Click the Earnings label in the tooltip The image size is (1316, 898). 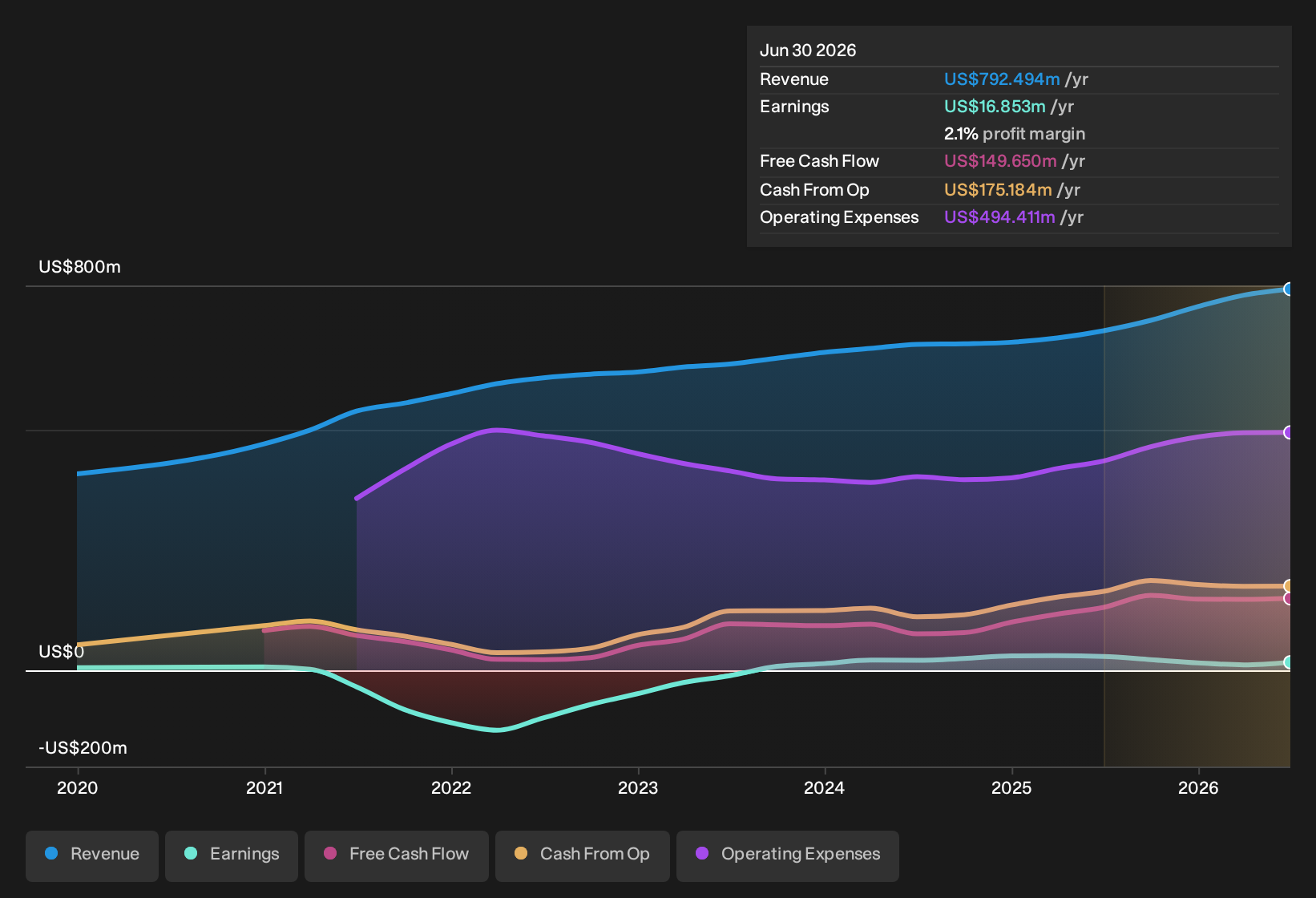(794, 107)
